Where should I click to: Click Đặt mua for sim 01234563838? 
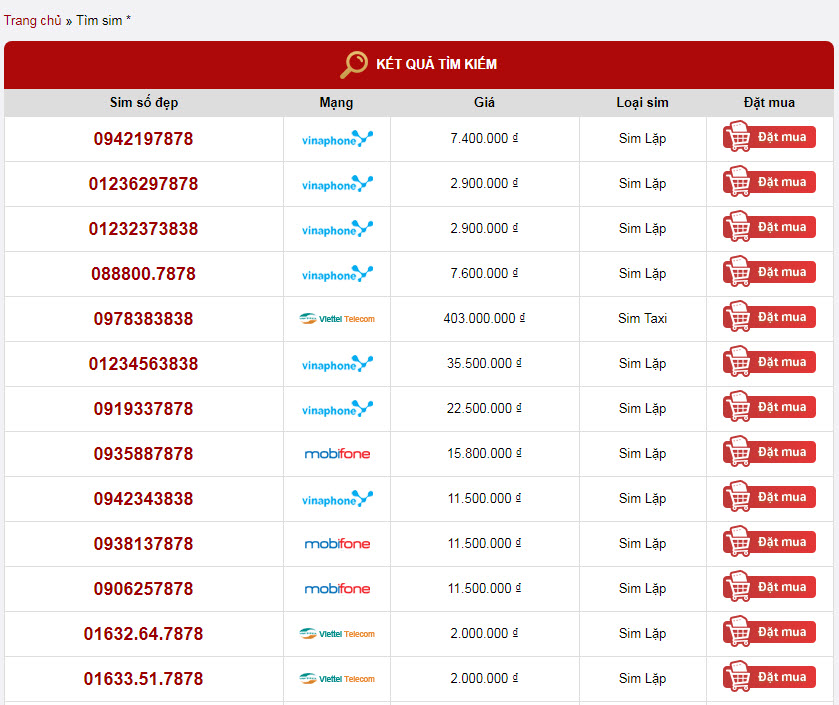pyautogui.click(x=769, y=362)
